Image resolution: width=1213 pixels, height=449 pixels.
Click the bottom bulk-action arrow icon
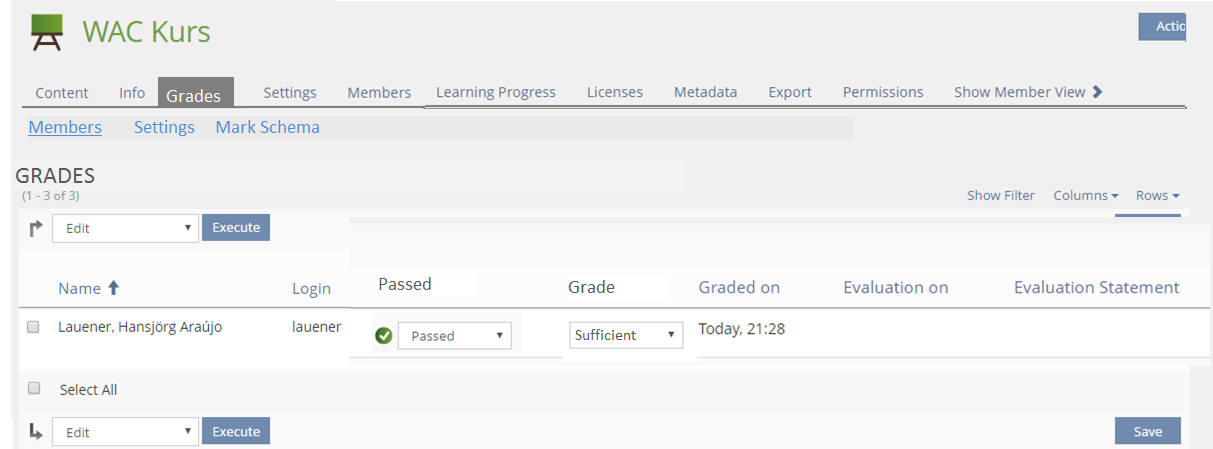click(36, 432)
